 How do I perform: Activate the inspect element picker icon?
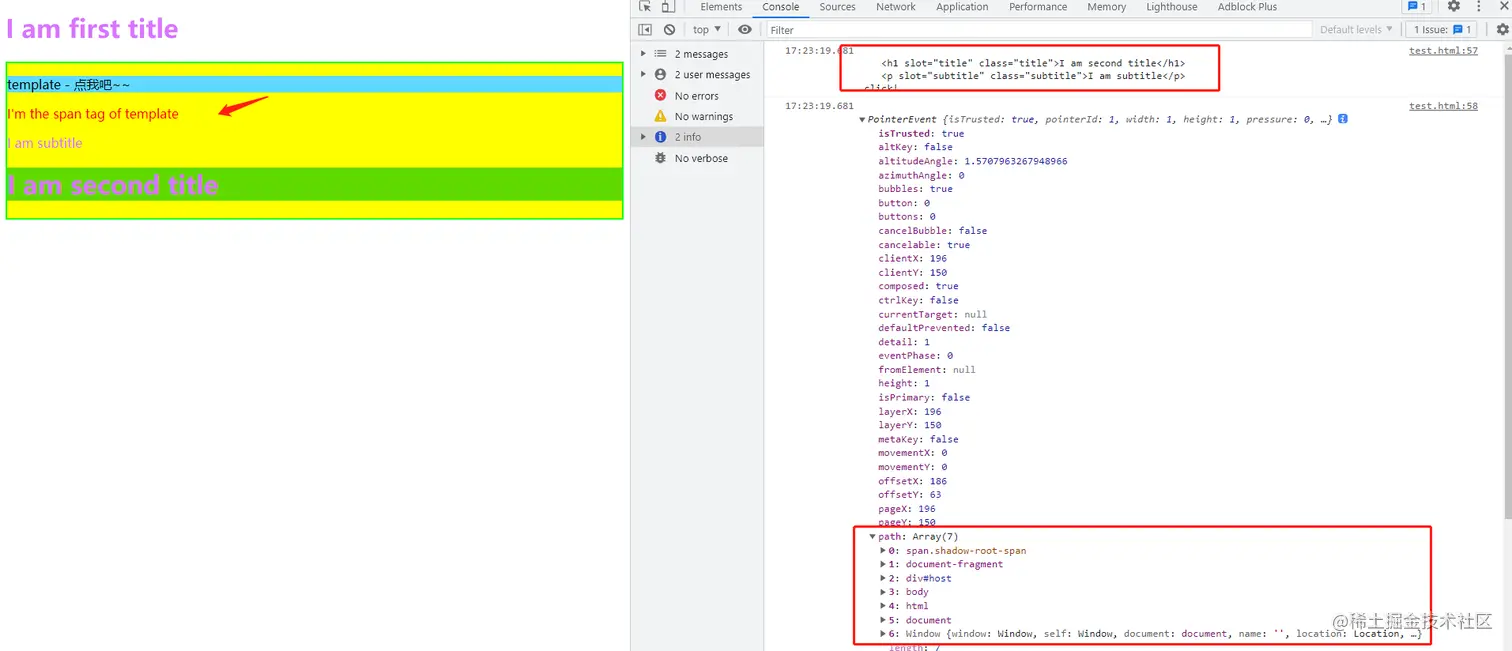pos(645,6)
